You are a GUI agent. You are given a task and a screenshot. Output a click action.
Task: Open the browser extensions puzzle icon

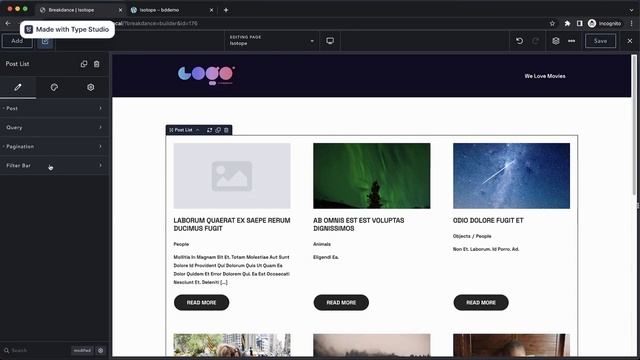[567, 24]
